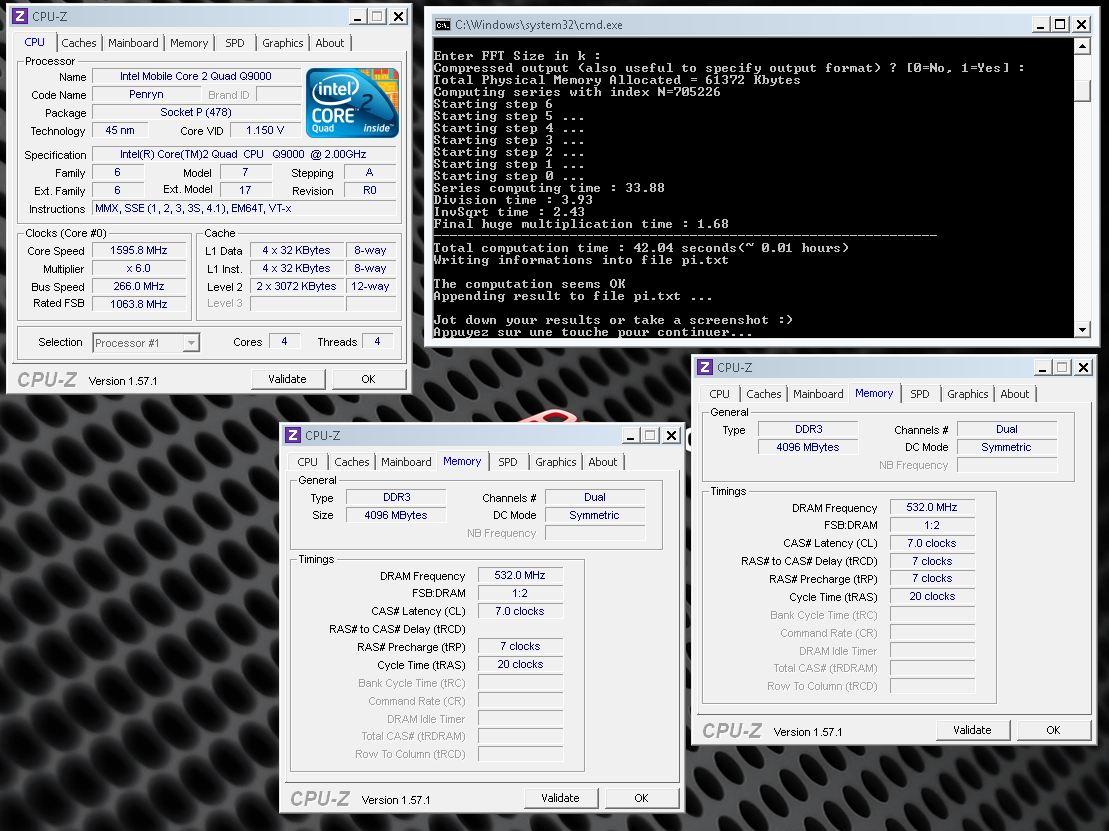1109x831 pixels.
Task: Click Core VID value 1.150 V
Action: tap(265, 130)
